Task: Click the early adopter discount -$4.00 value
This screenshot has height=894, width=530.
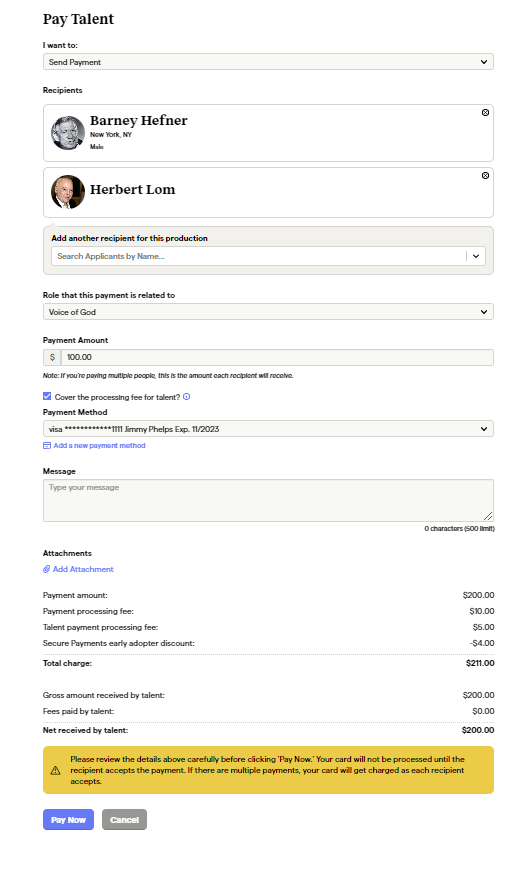Action: pos(482,643)
